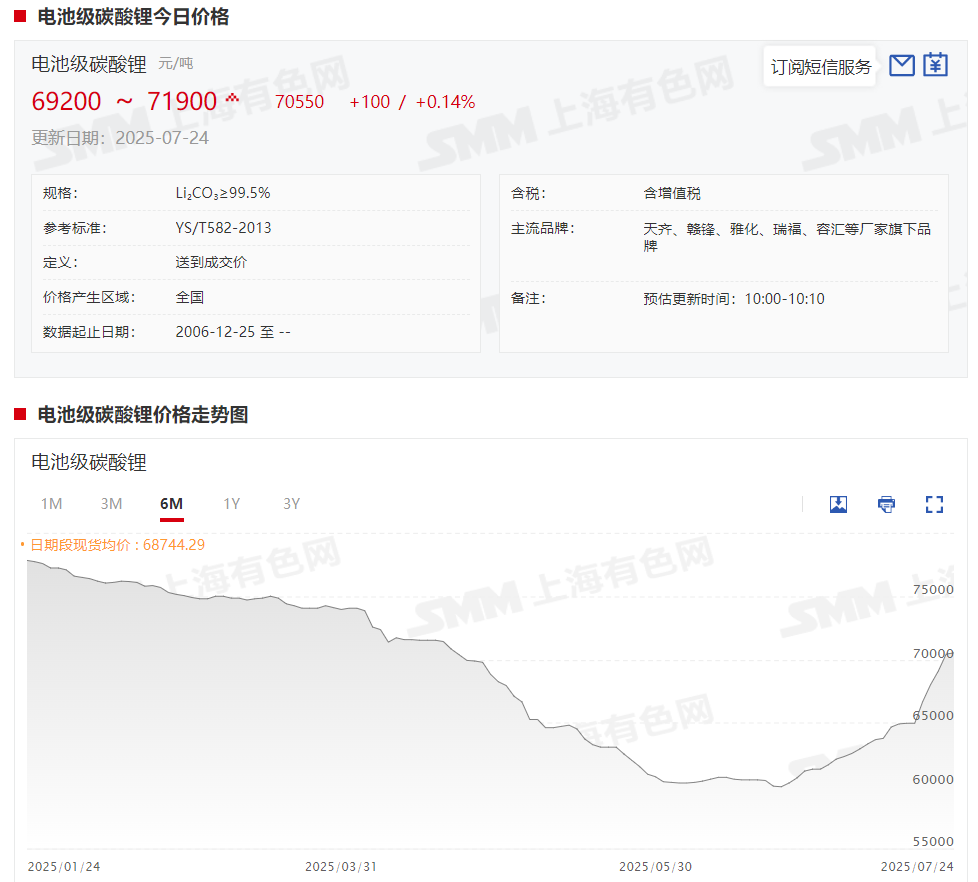Click the chart line's latest point at 2025/07/24
Viewport: 978px width, 882px height.
pos(951,653)
